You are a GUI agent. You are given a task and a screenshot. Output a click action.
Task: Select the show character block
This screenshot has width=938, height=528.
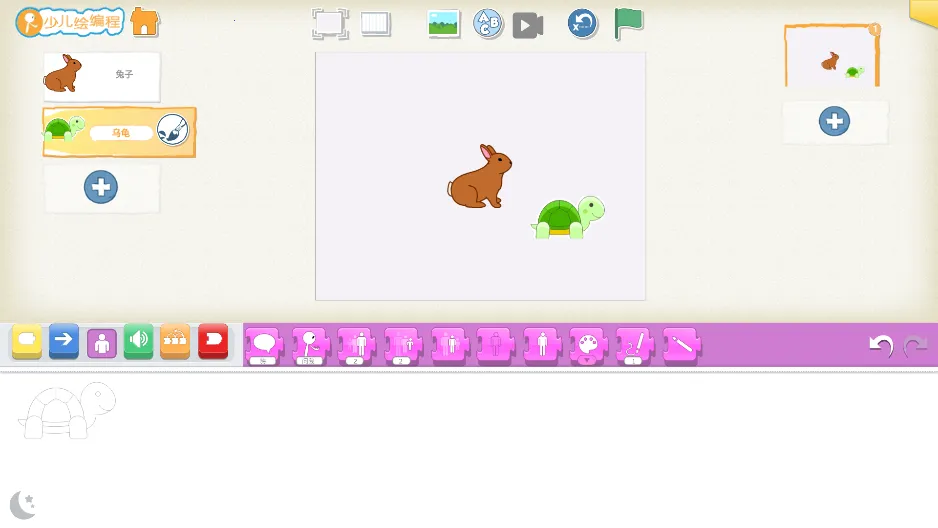tap(542, 344)
